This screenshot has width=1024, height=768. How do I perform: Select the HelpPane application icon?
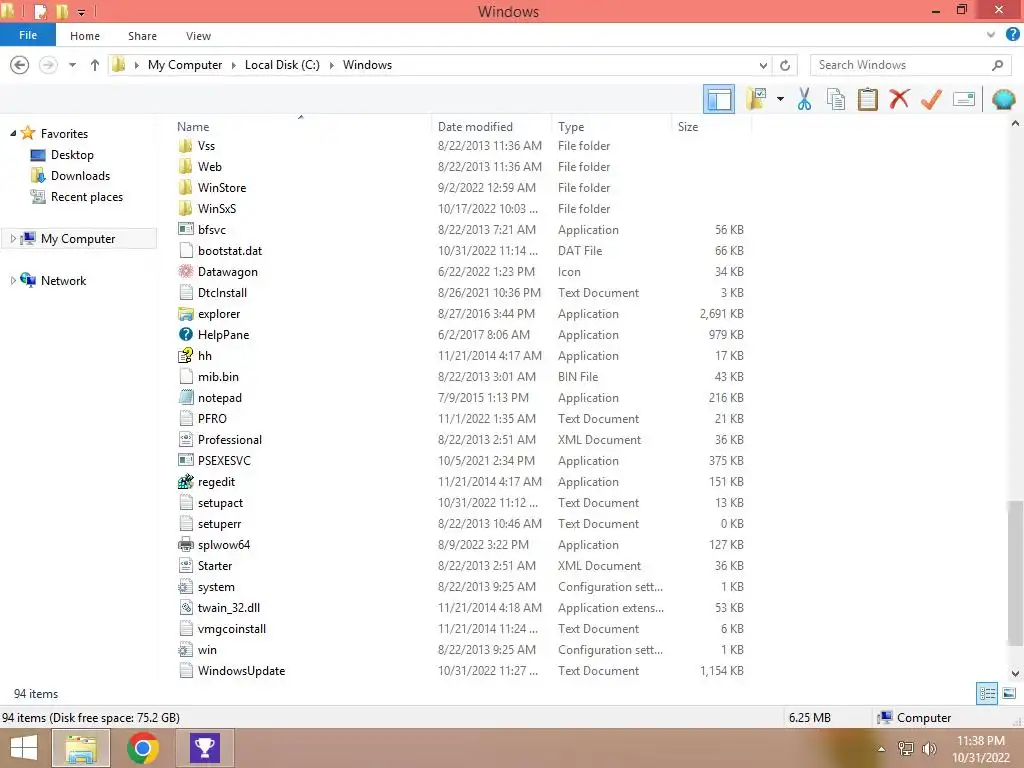186,334
